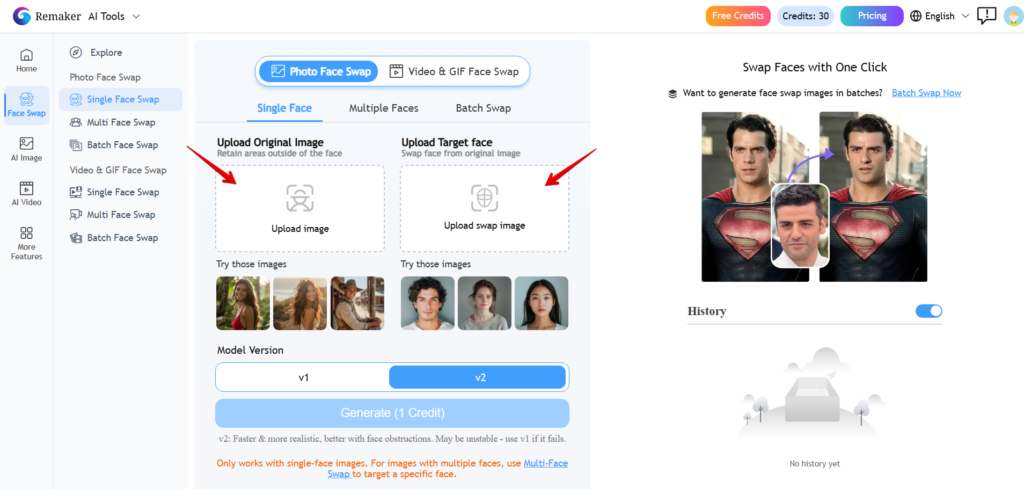Open the AI Video sidebar icon
The image size is (1024, 489).
[x=27, y=188]
